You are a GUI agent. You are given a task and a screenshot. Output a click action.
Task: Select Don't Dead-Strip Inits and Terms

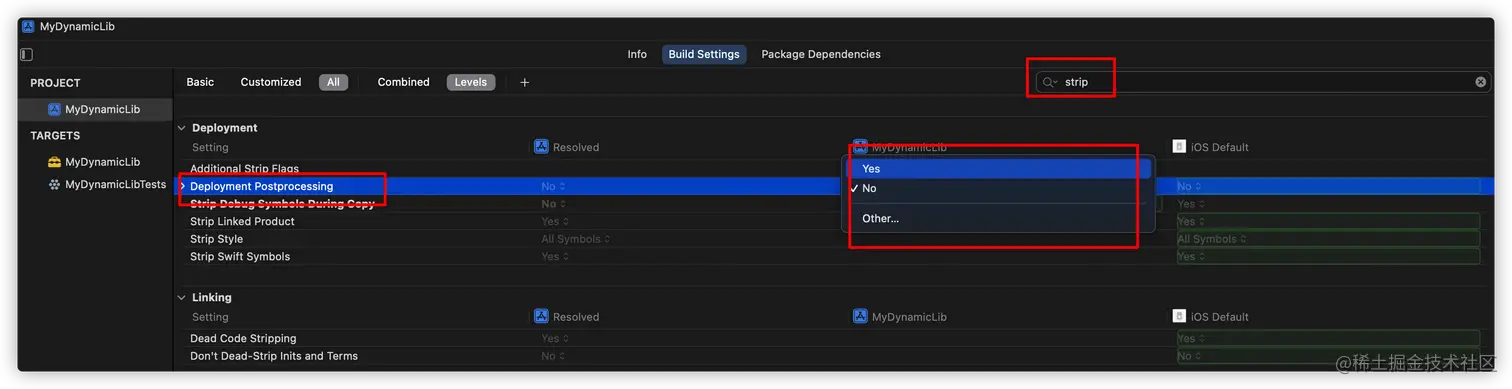[274, 356]
